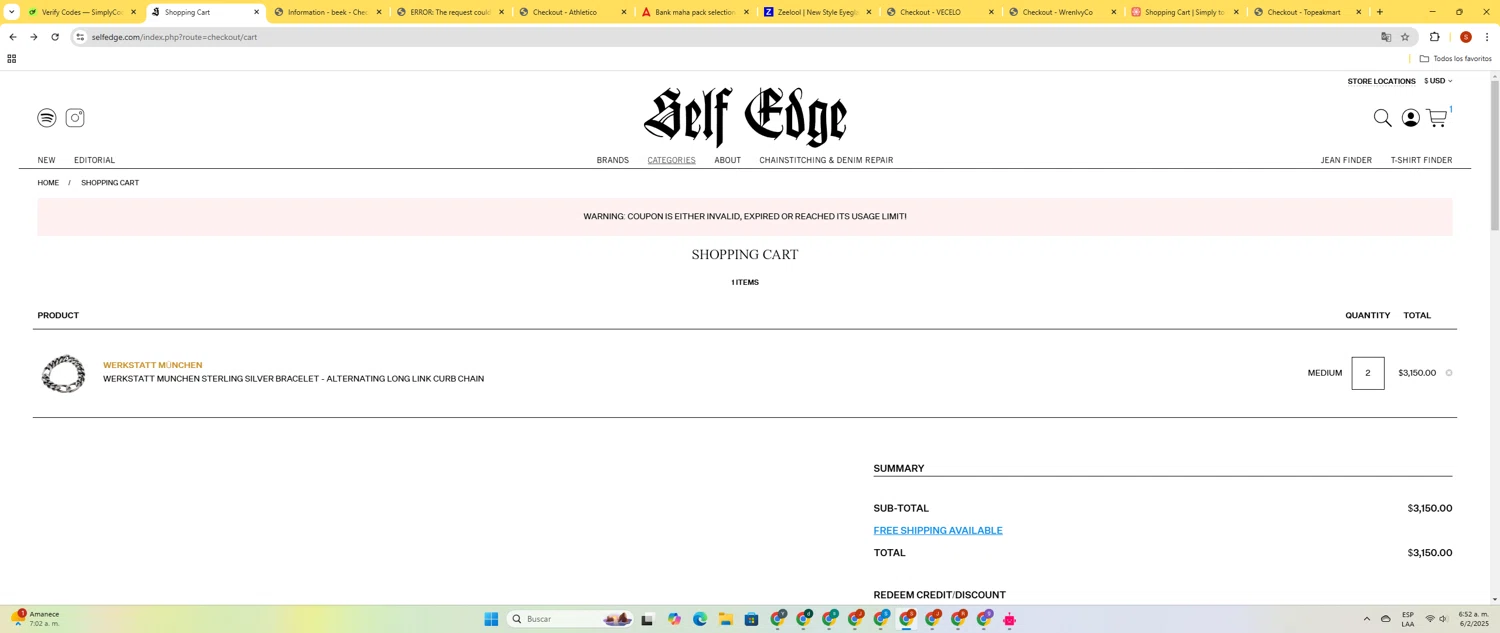Click the ESP LAA language indicator
This screenshot has width=1500, height=633.
pyautogui.click(x=1408, y=619)
